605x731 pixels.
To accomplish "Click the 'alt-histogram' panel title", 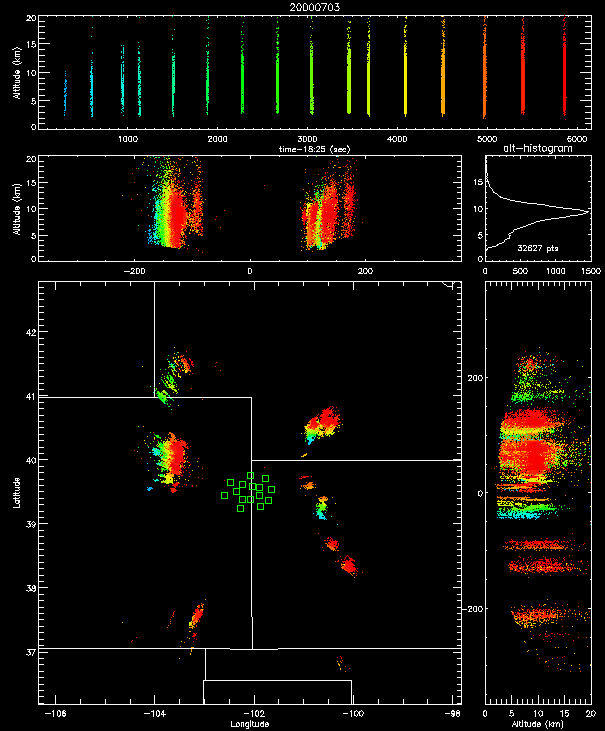I will [x=538, y=148].
